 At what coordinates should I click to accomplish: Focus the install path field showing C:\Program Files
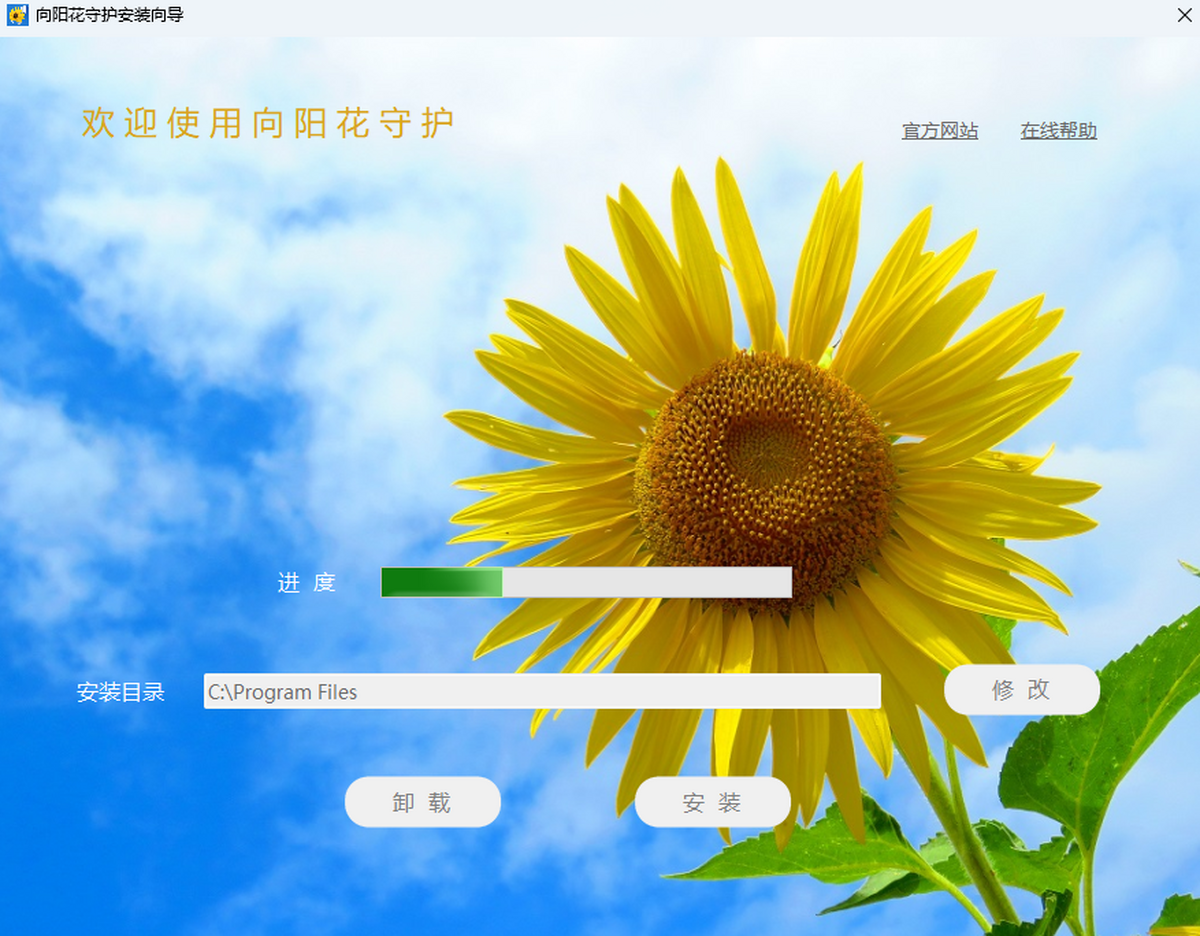[x=541, y=691]
